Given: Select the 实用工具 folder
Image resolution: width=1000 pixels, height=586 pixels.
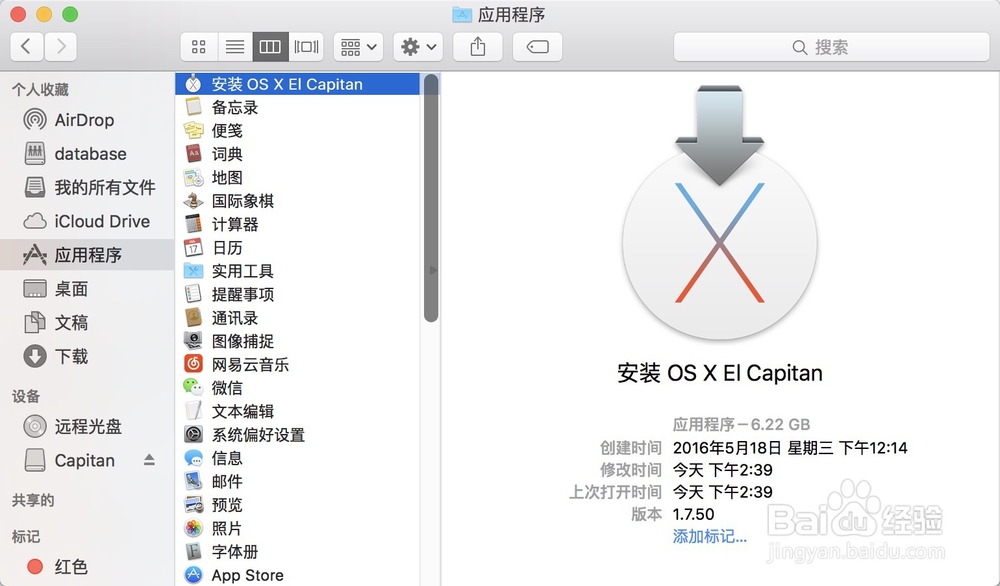Looking at the screenshot, I should pos(297,271).
